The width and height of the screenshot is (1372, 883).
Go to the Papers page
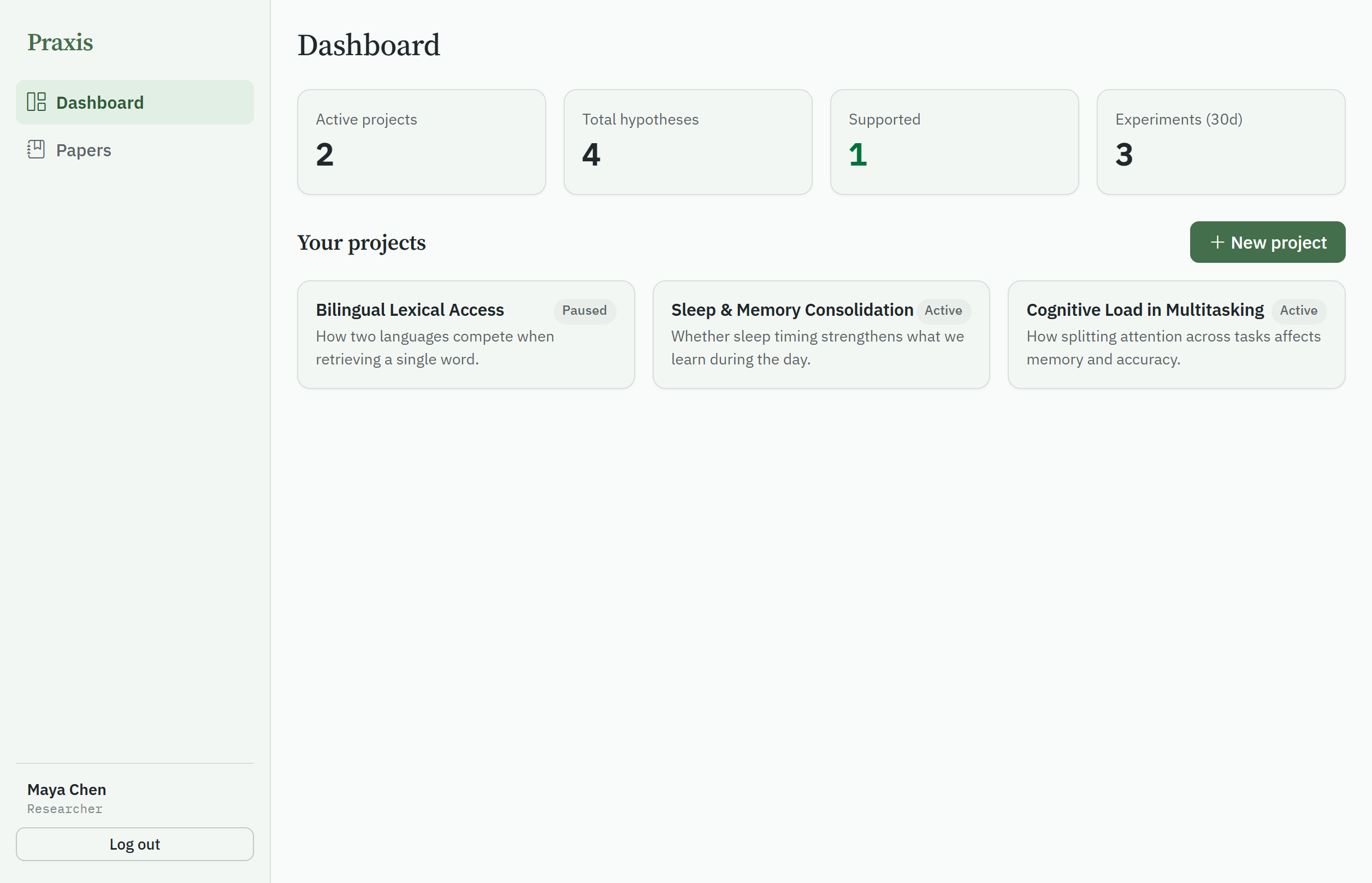[x=135, y=150]
